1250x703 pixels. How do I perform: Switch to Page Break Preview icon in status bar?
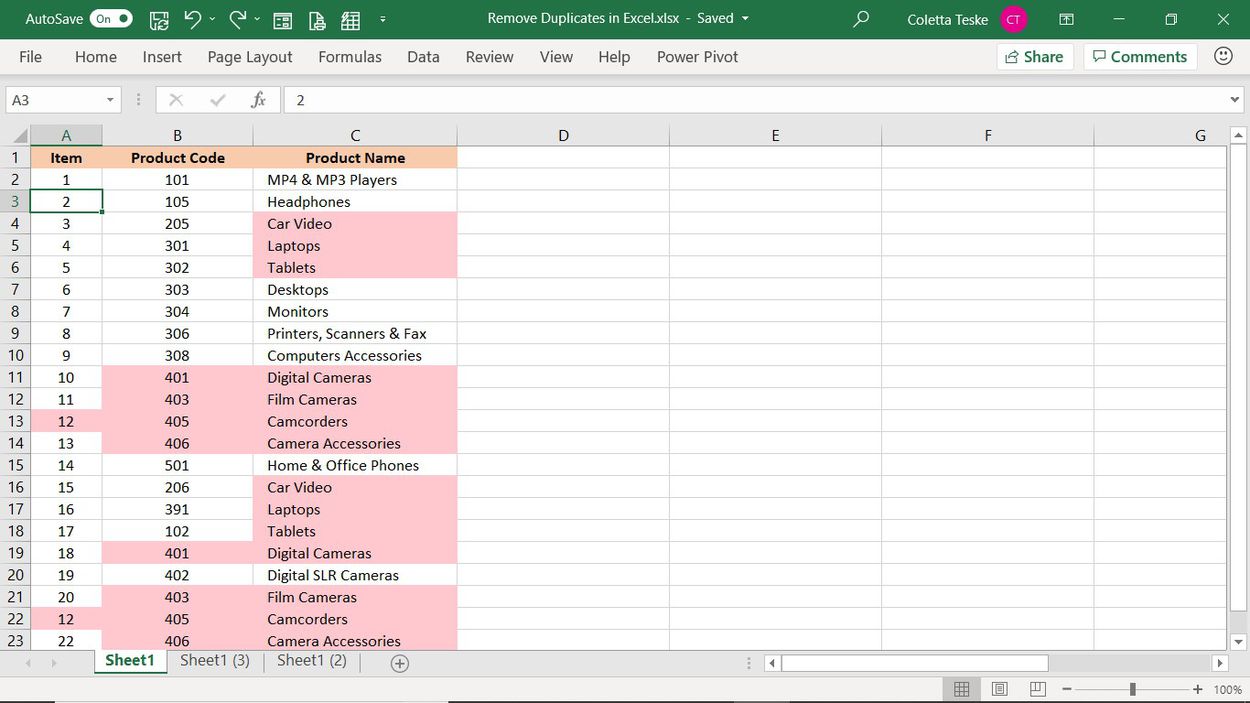pos(1037,689)
